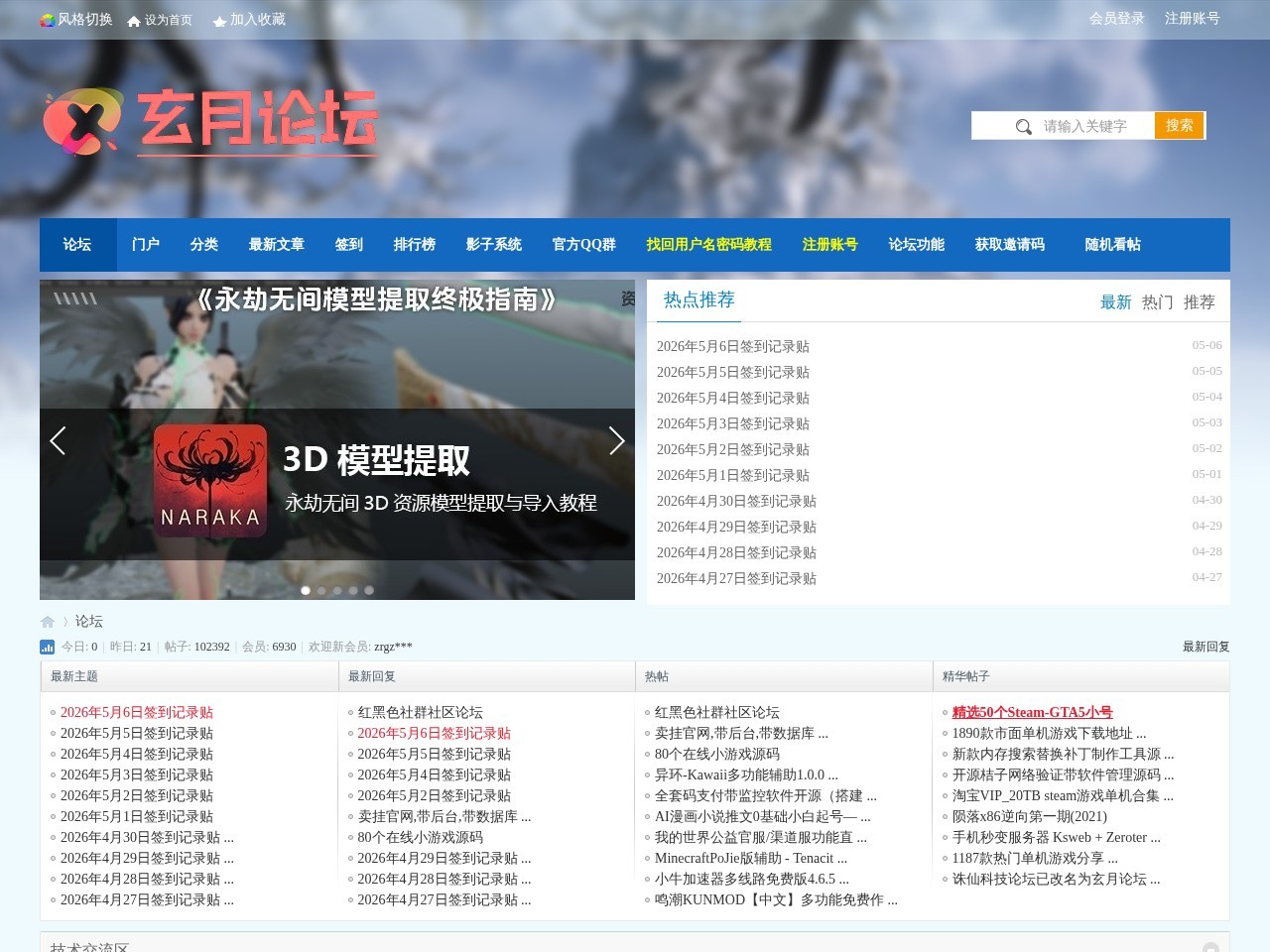Open 陨落x86逆向第一期(2021) post

tap(1030, 816)
